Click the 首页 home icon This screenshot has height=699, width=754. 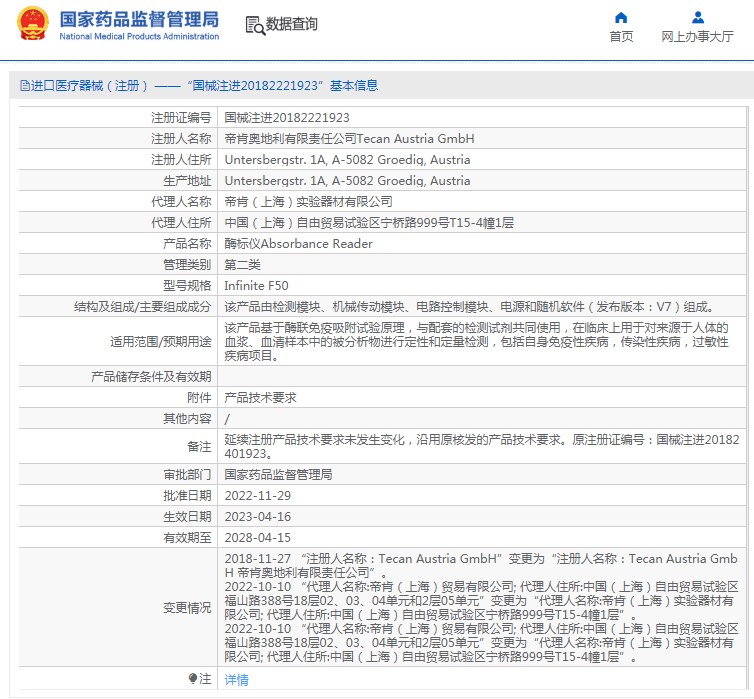621,18
